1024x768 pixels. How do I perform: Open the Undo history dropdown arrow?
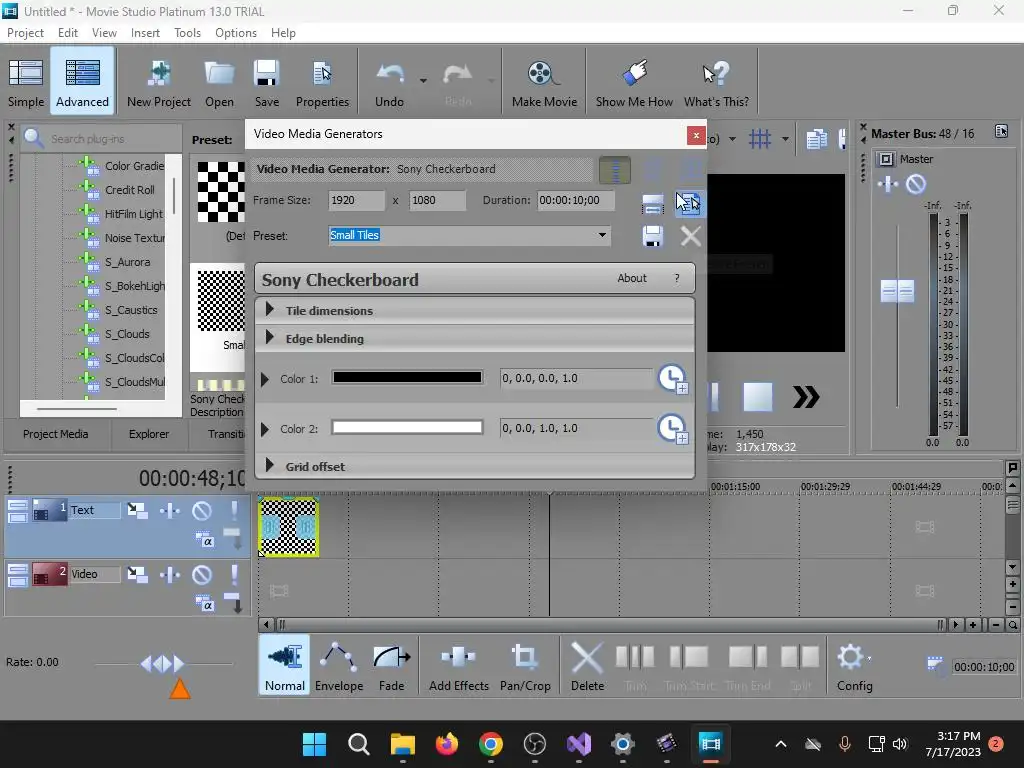[423, 81]
